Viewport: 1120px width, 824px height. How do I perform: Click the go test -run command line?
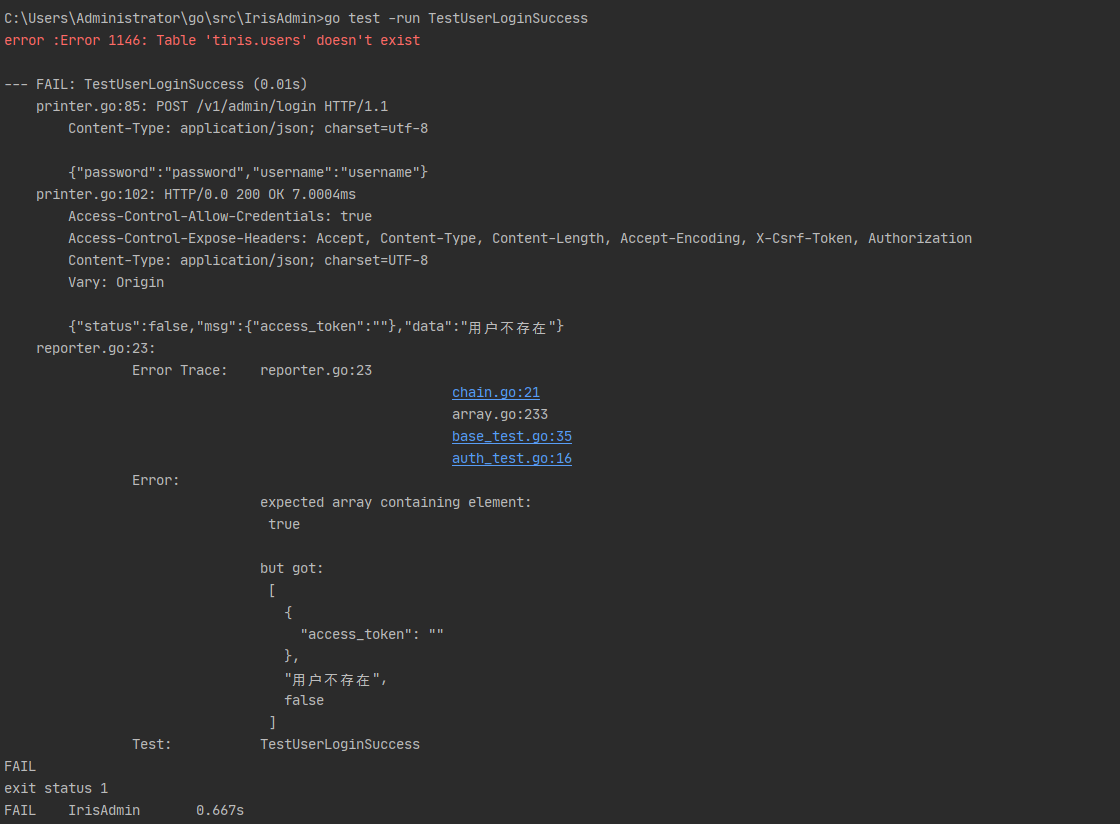click(296, 19)
